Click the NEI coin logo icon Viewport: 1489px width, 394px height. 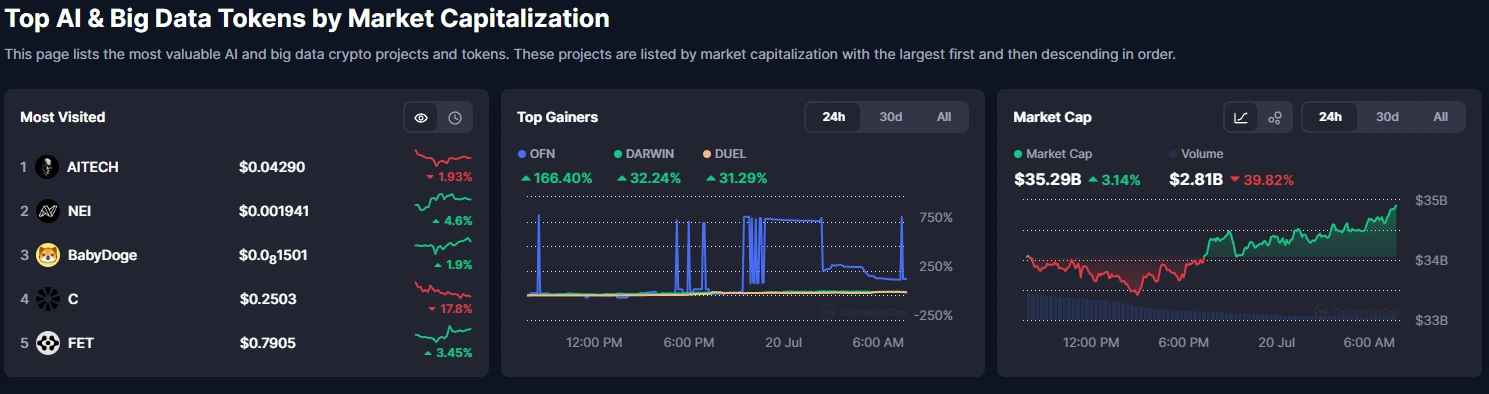(47, 211)
